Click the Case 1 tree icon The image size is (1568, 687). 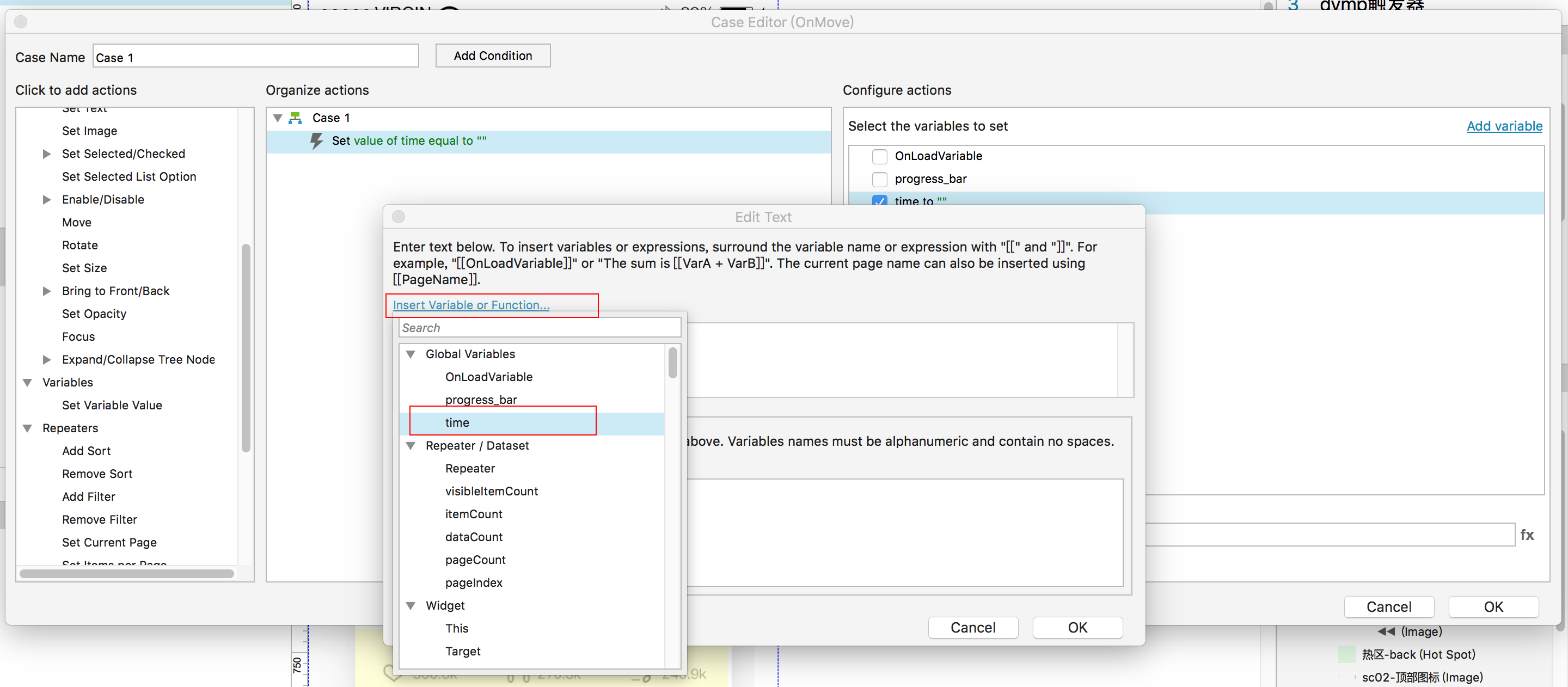pos(295,118)
